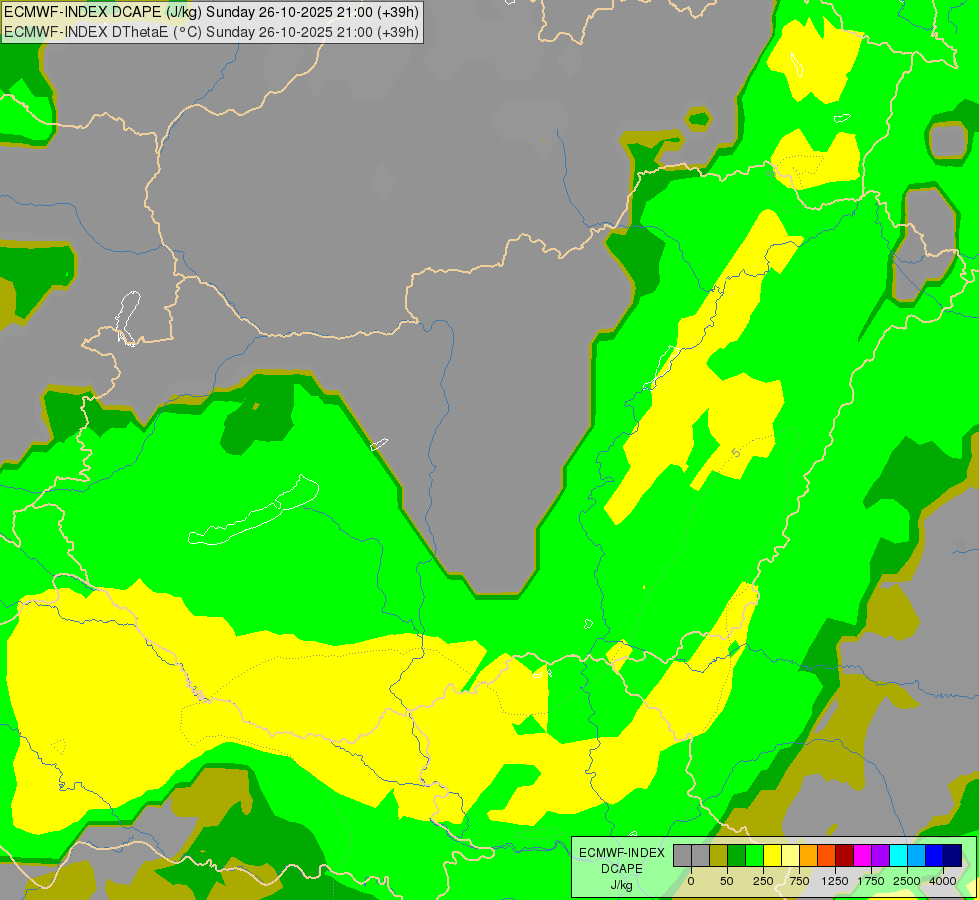This screenshot has width=979, height=900.
Task: Click the J/kg unit label in legend
Action: (x=621, y=885)
